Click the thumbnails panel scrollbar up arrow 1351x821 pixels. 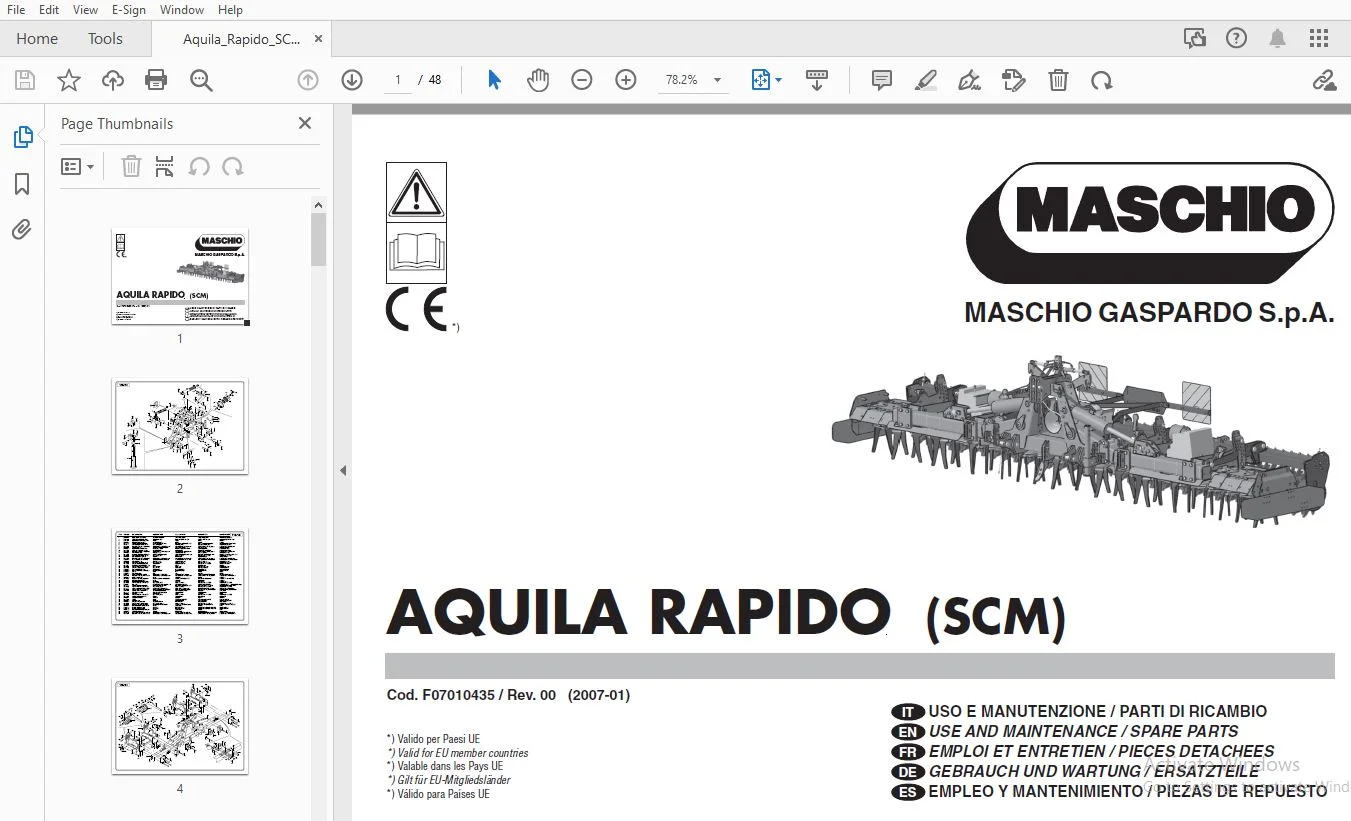tap(319, 205)
